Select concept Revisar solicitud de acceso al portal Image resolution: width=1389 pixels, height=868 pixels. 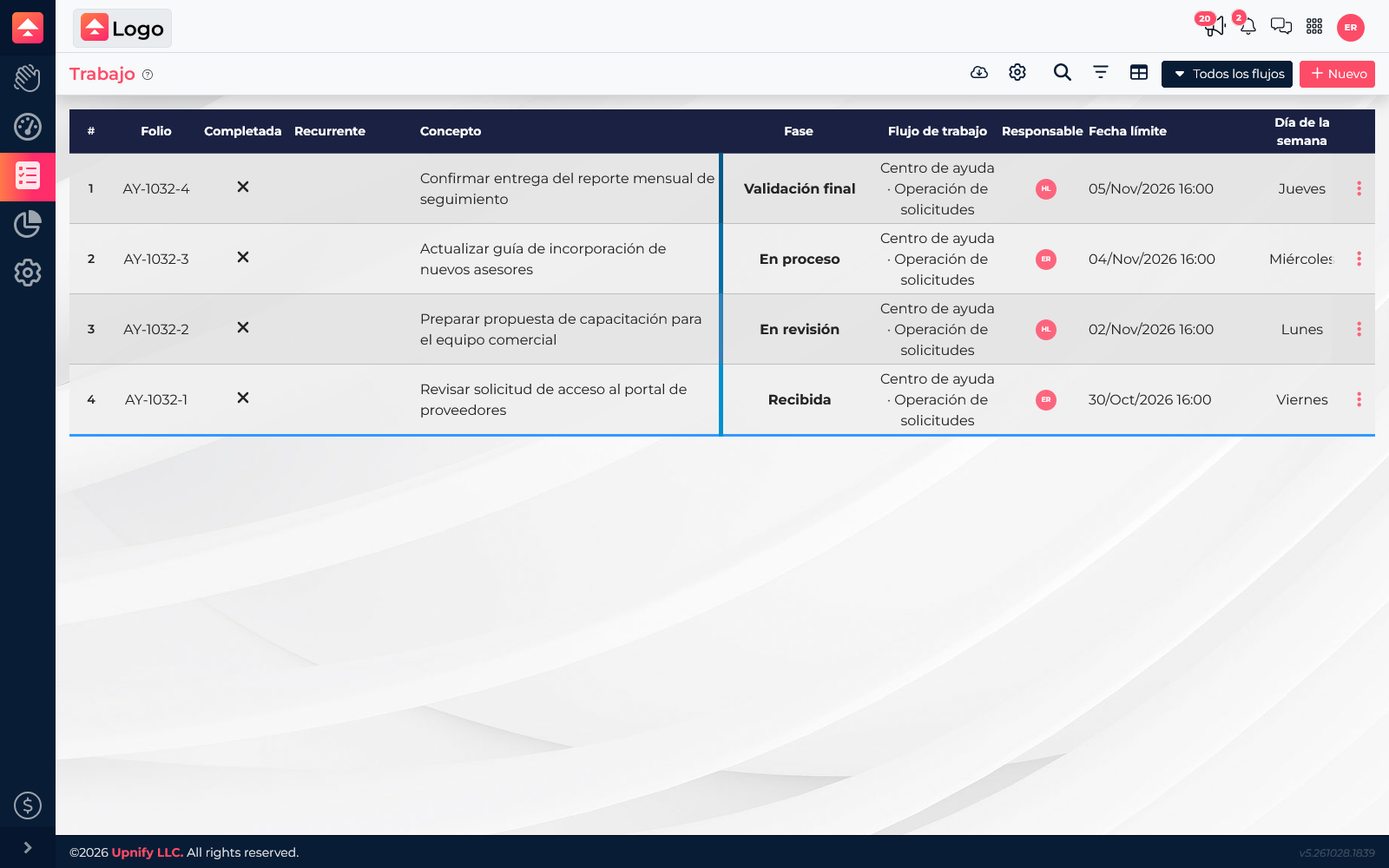coord(554,399)
